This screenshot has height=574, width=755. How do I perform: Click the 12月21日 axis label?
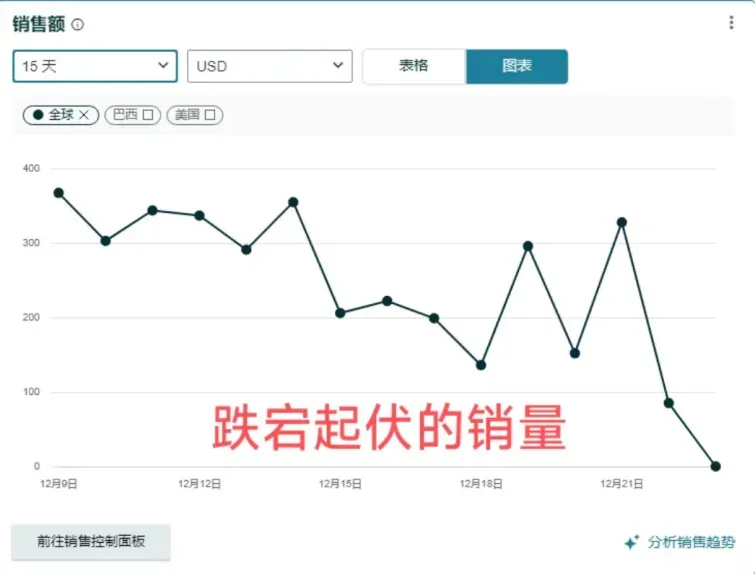[622, 484]
